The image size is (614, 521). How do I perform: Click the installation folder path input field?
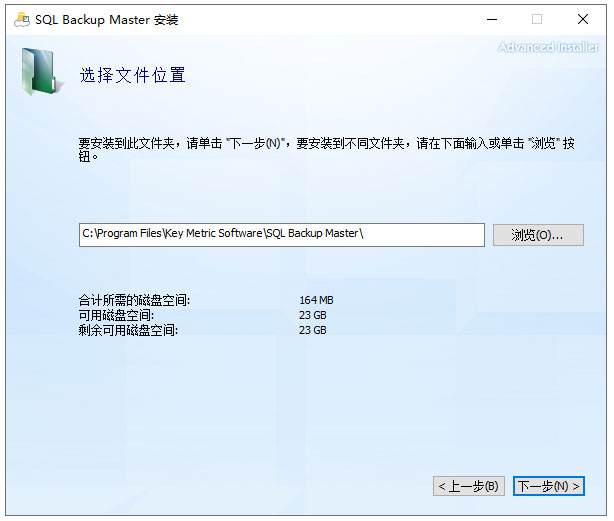point(282,235)
